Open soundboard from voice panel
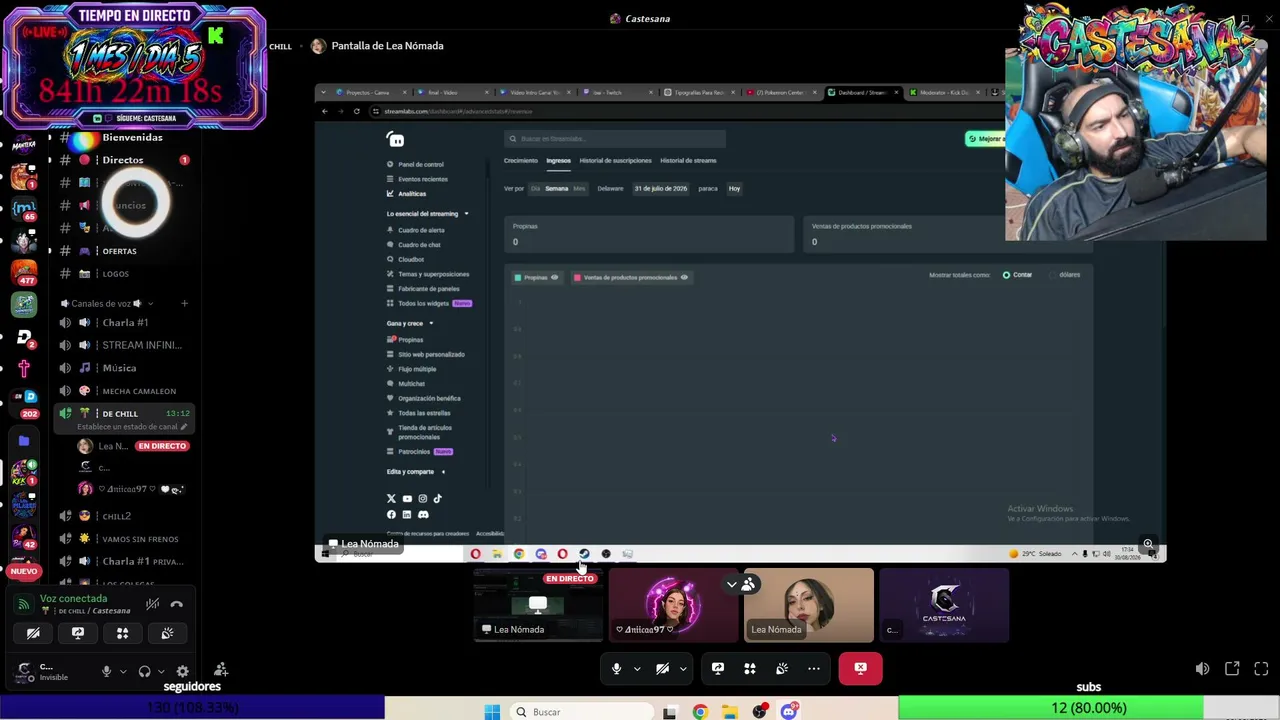The image size is (1280, 720). point(167,633)
